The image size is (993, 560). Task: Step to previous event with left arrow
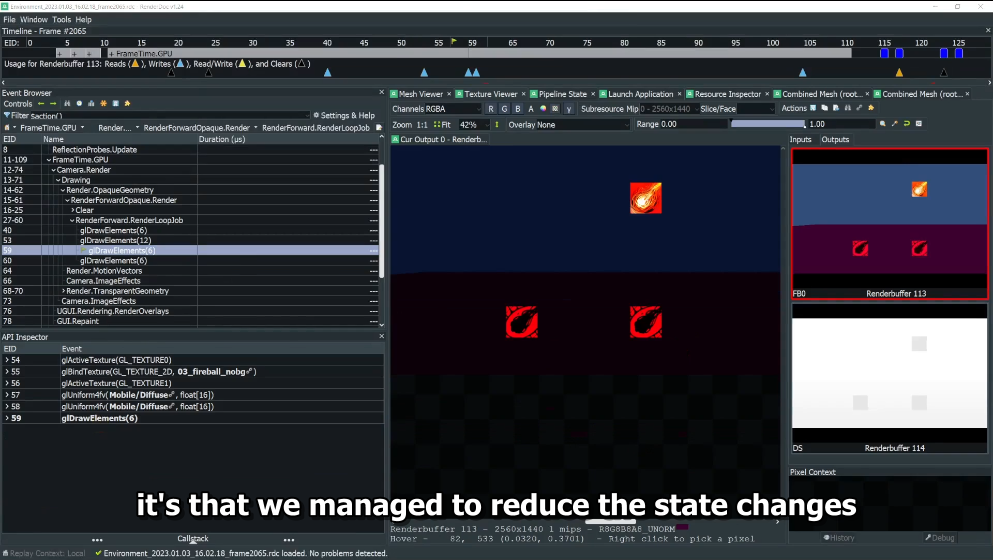(x=41, y=103)
